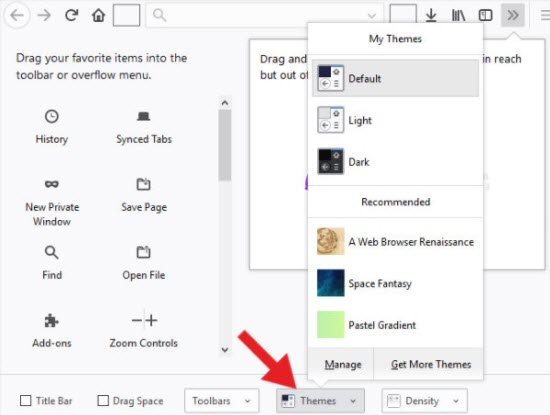The width and height of the screenshot is (550, 415).
Task: Select the Light theme entry
Action: [395, 120]
